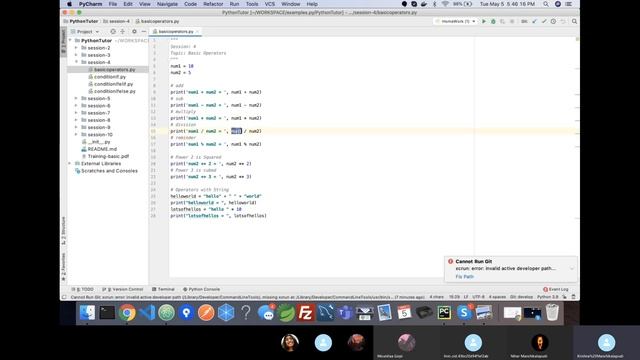Toggle the Project side tool window stripe
Image resolution: width=640 pixels, height=360 pixels.
click(63, 42)
